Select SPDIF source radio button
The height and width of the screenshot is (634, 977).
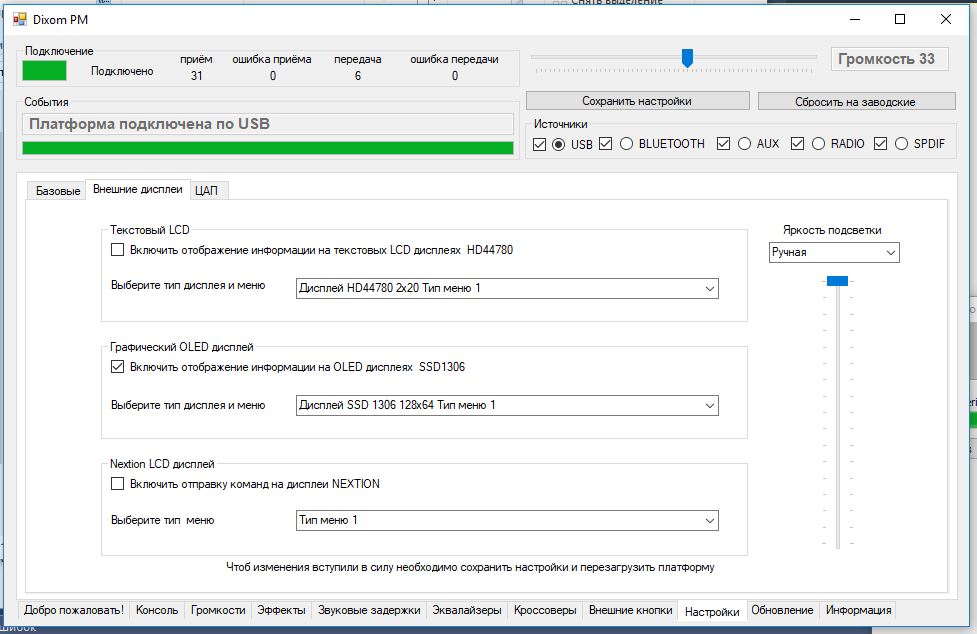(x=901, y=144)
